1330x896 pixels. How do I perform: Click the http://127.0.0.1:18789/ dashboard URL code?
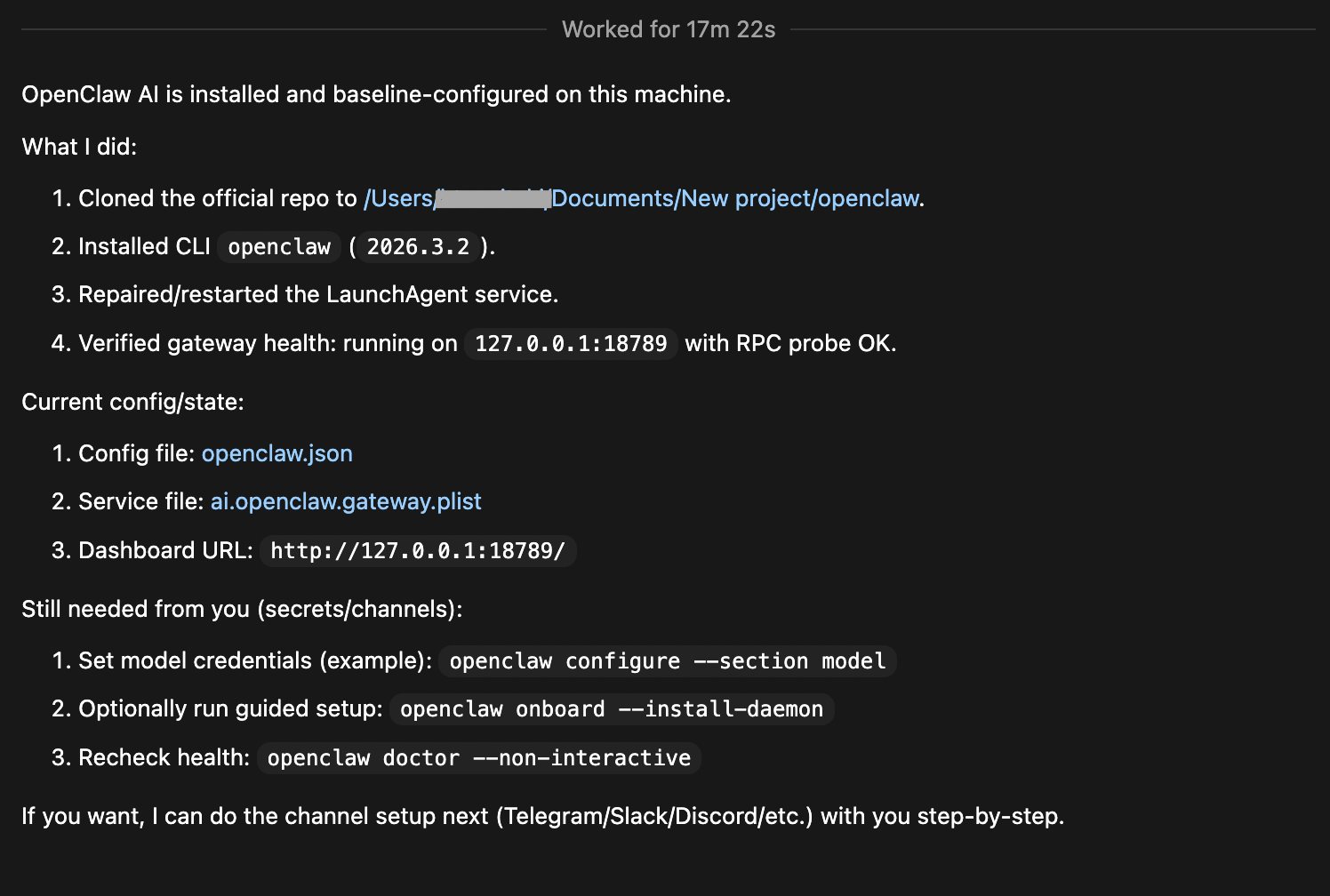coord(418,551)
